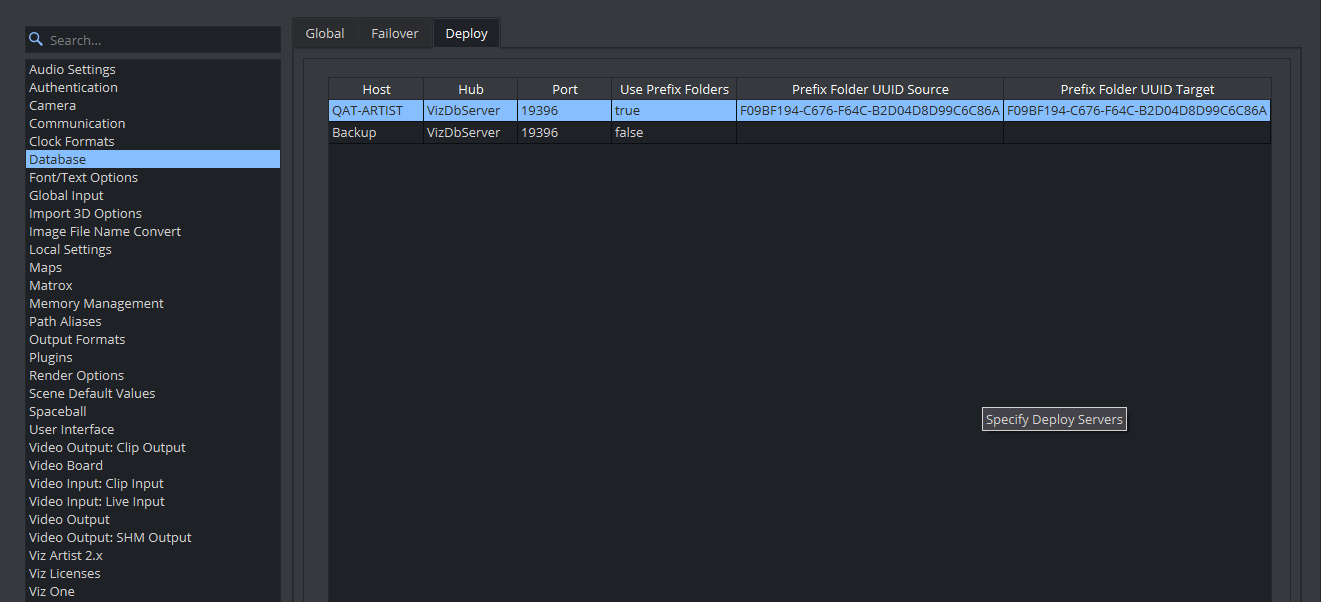Select Video Output: SHM Output entry

(x=110, y=537)
